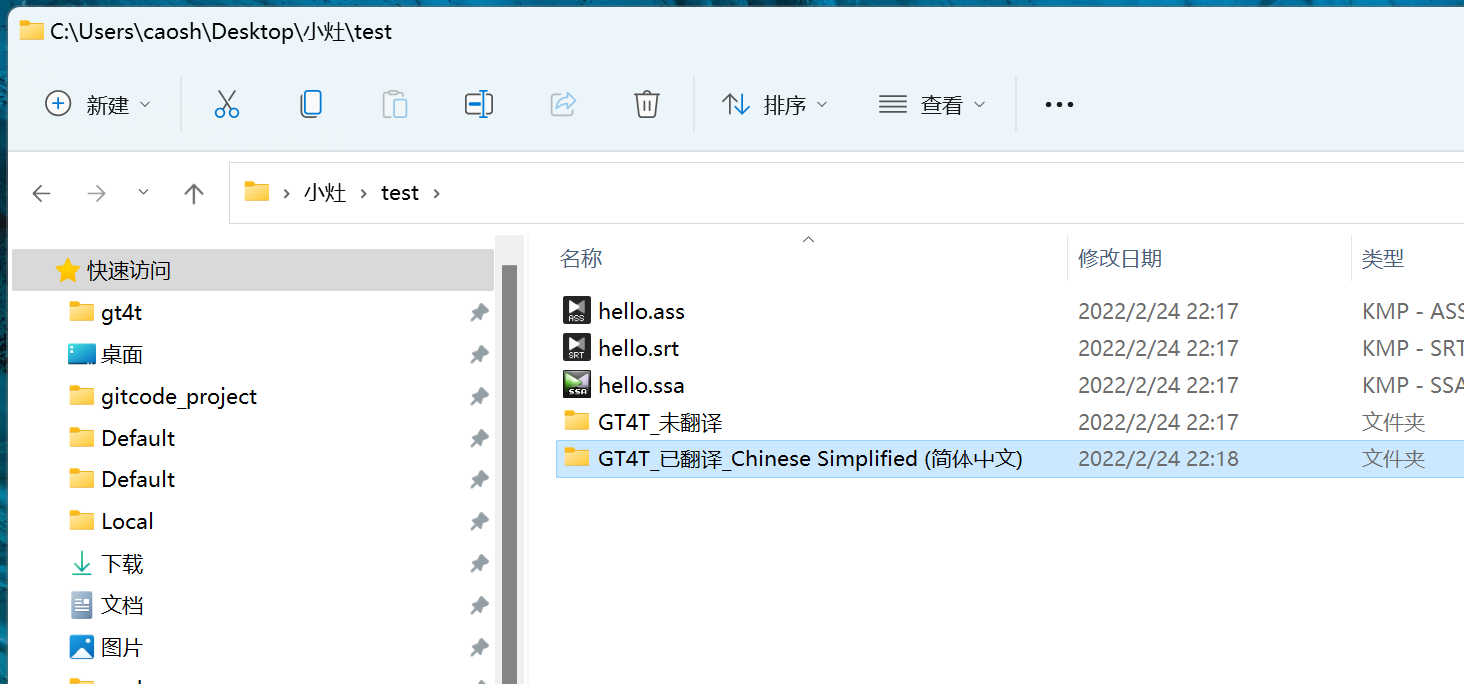Cut the selected folder using scissors icon
1464x684 pixels.
point(226,103)
